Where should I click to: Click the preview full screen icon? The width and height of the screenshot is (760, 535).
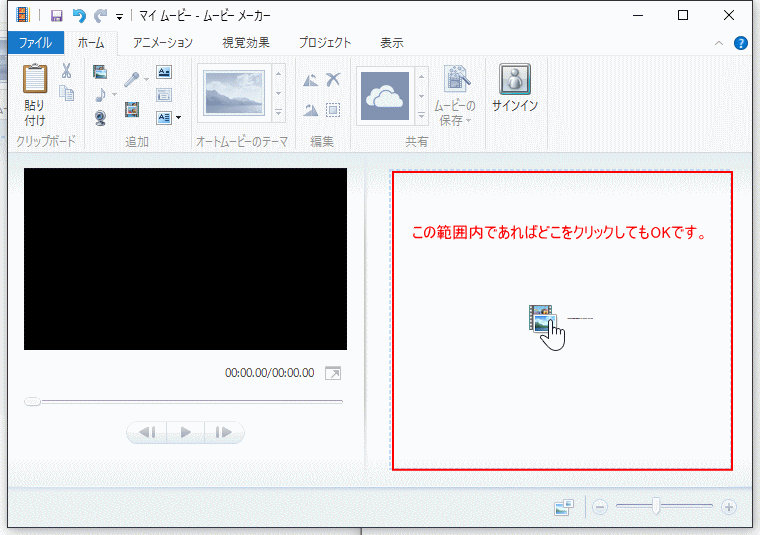coord(333,373)
